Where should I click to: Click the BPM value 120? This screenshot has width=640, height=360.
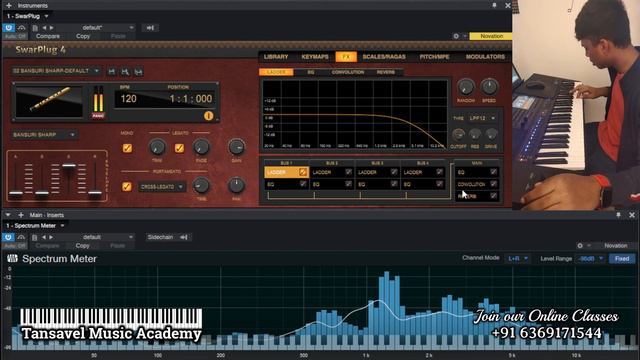[129, 99]
